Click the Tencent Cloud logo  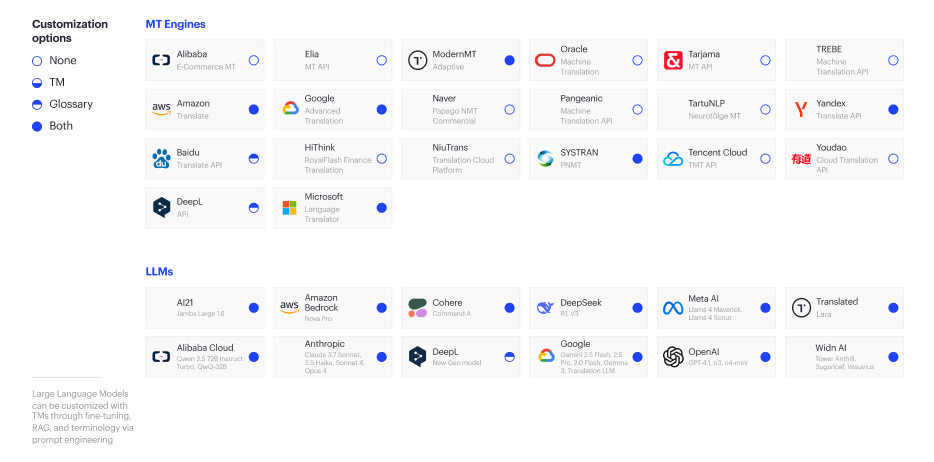click(673, 159)
